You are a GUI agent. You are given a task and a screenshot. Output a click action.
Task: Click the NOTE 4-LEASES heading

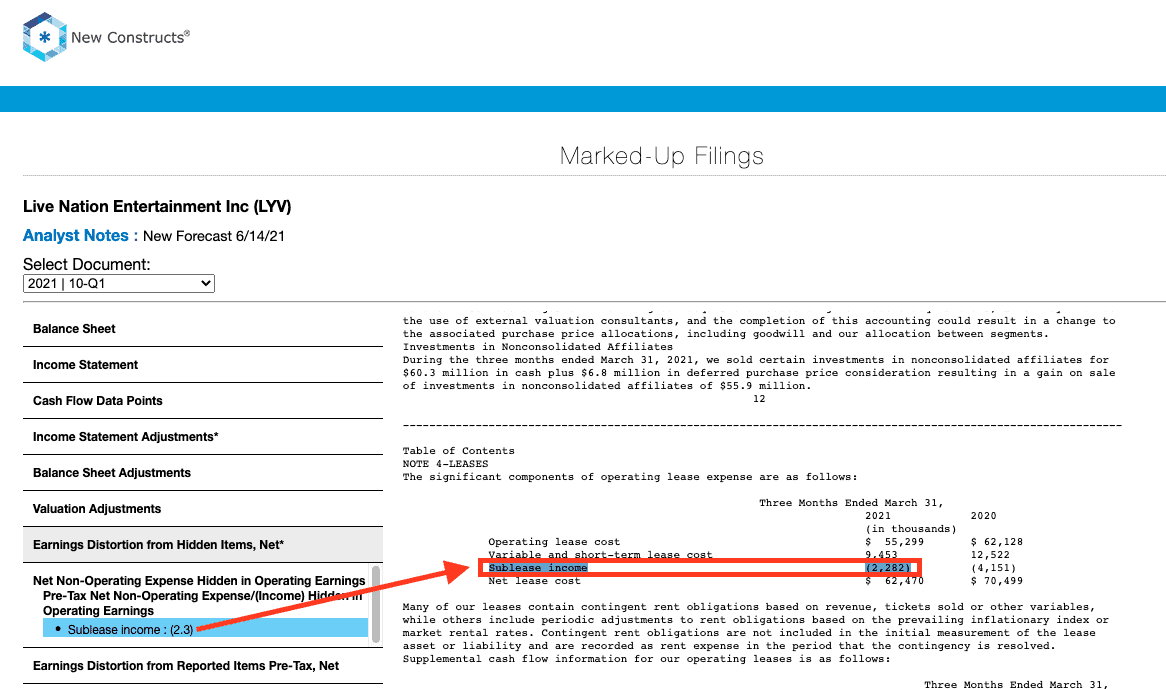[445, 464]
